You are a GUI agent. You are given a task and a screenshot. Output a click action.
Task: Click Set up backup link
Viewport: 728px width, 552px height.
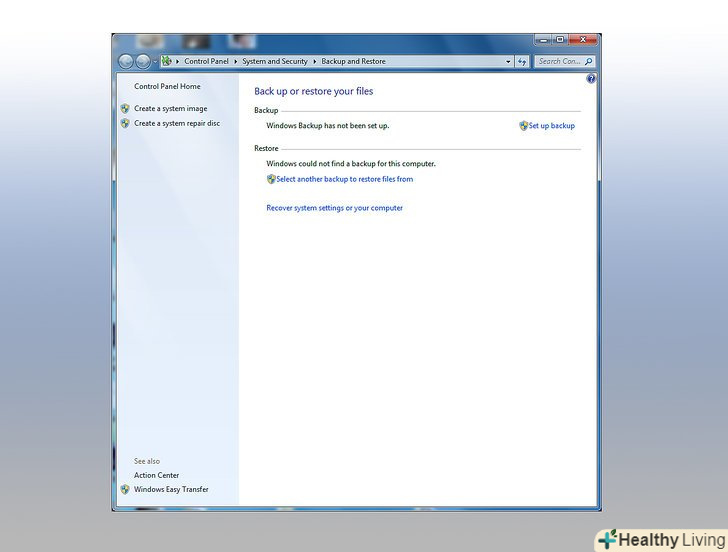[552, 126]
